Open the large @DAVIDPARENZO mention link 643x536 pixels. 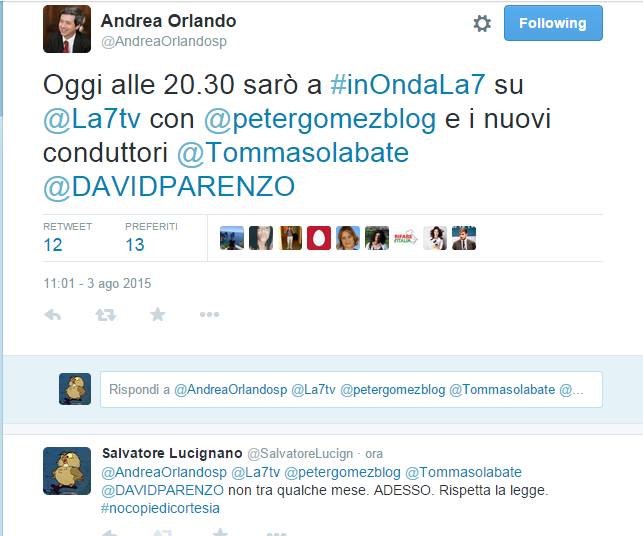point(169,187)
